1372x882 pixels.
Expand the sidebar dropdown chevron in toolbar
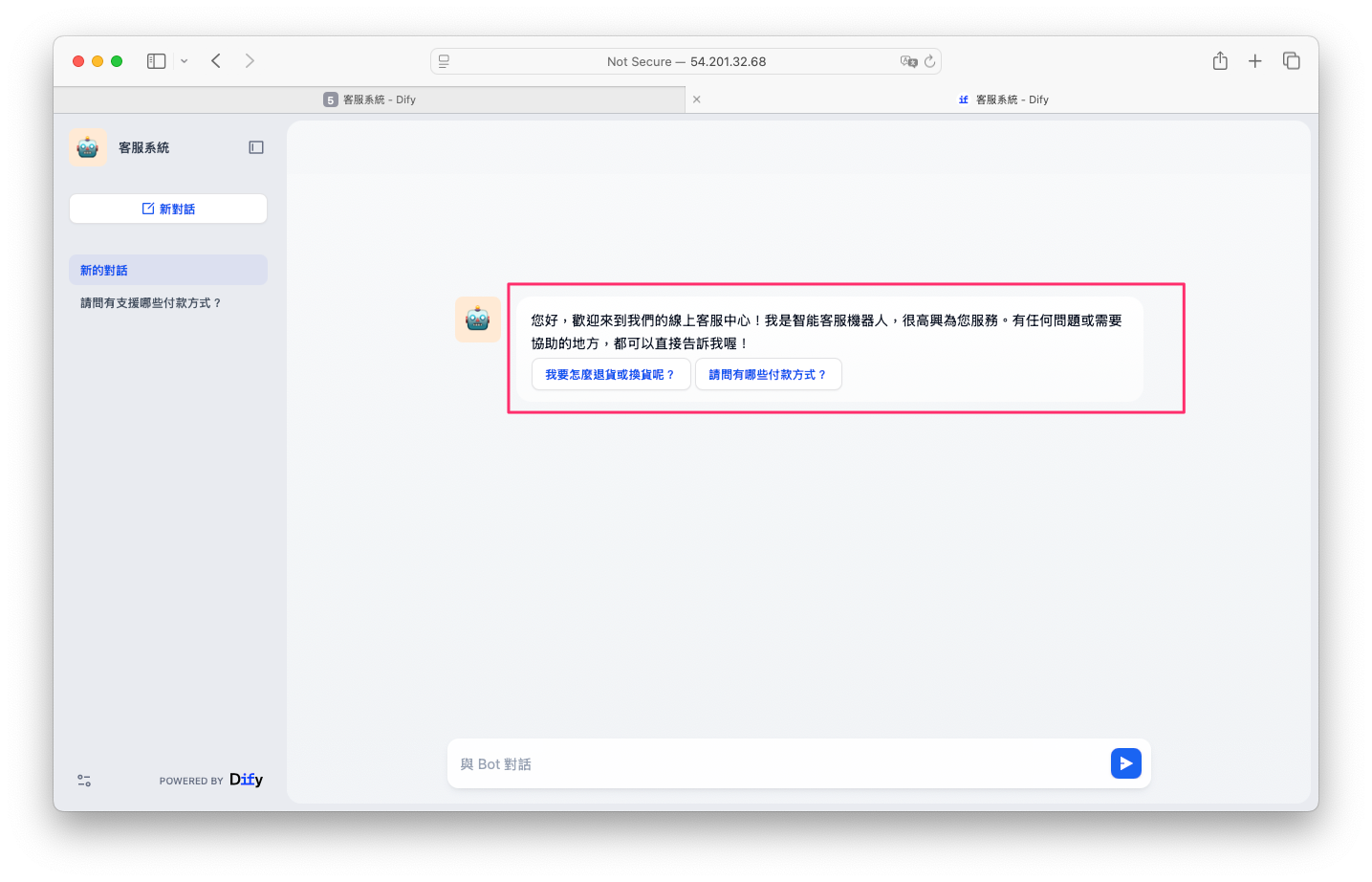coord(184,61)
